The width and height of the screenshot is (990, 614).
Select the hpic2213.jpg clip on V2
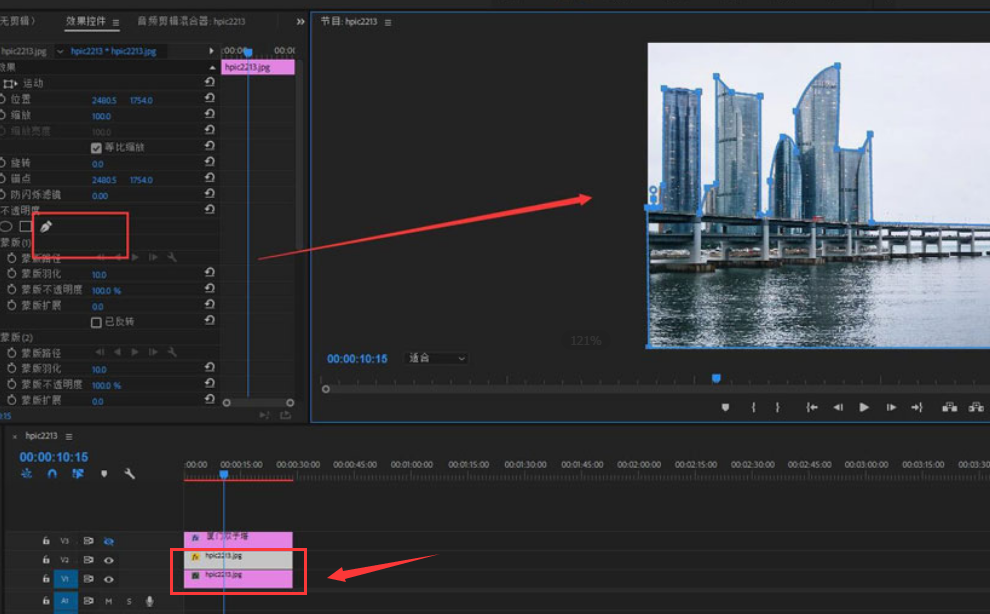(240, 558)
